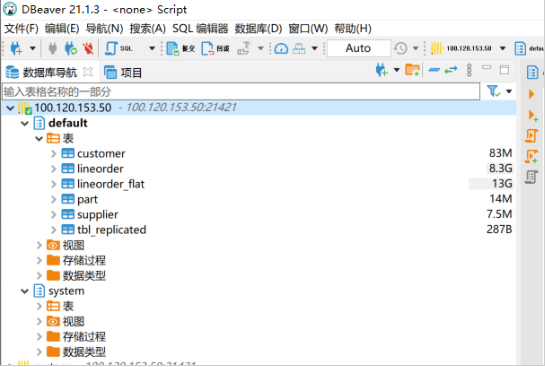Click the transaction log icon
The height and width of the screenshot is (367, 545).
[x=244, y=48]
